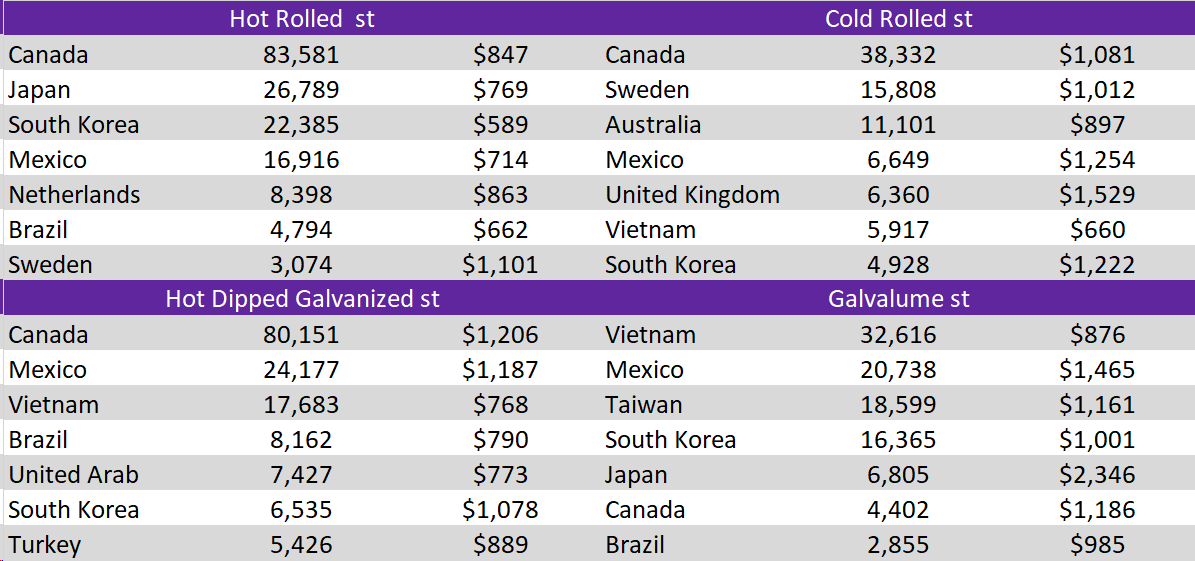Click the Netherlands country cell

74,195
